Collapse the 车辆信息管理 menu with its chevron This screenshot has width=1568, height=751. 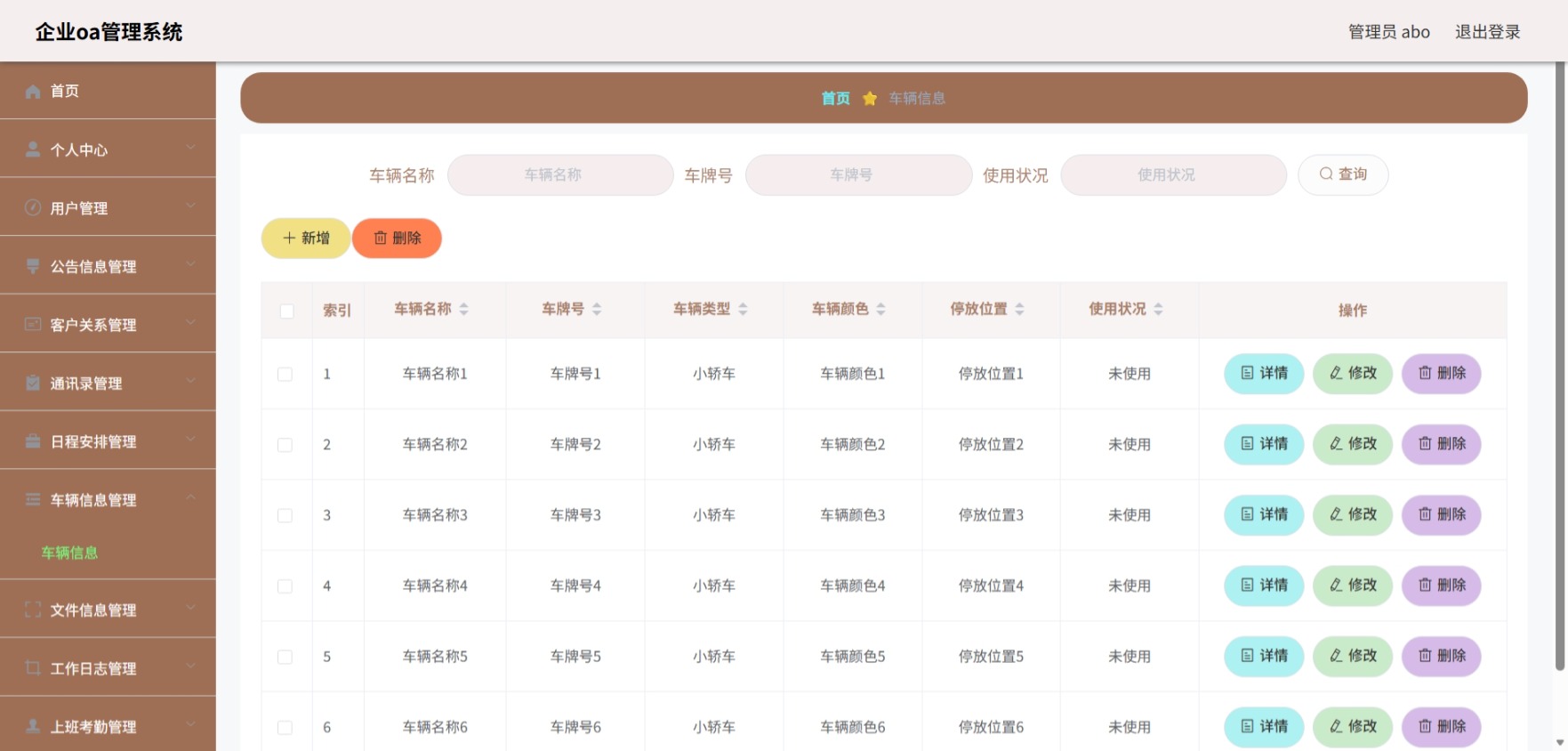(x=190, y=497)
